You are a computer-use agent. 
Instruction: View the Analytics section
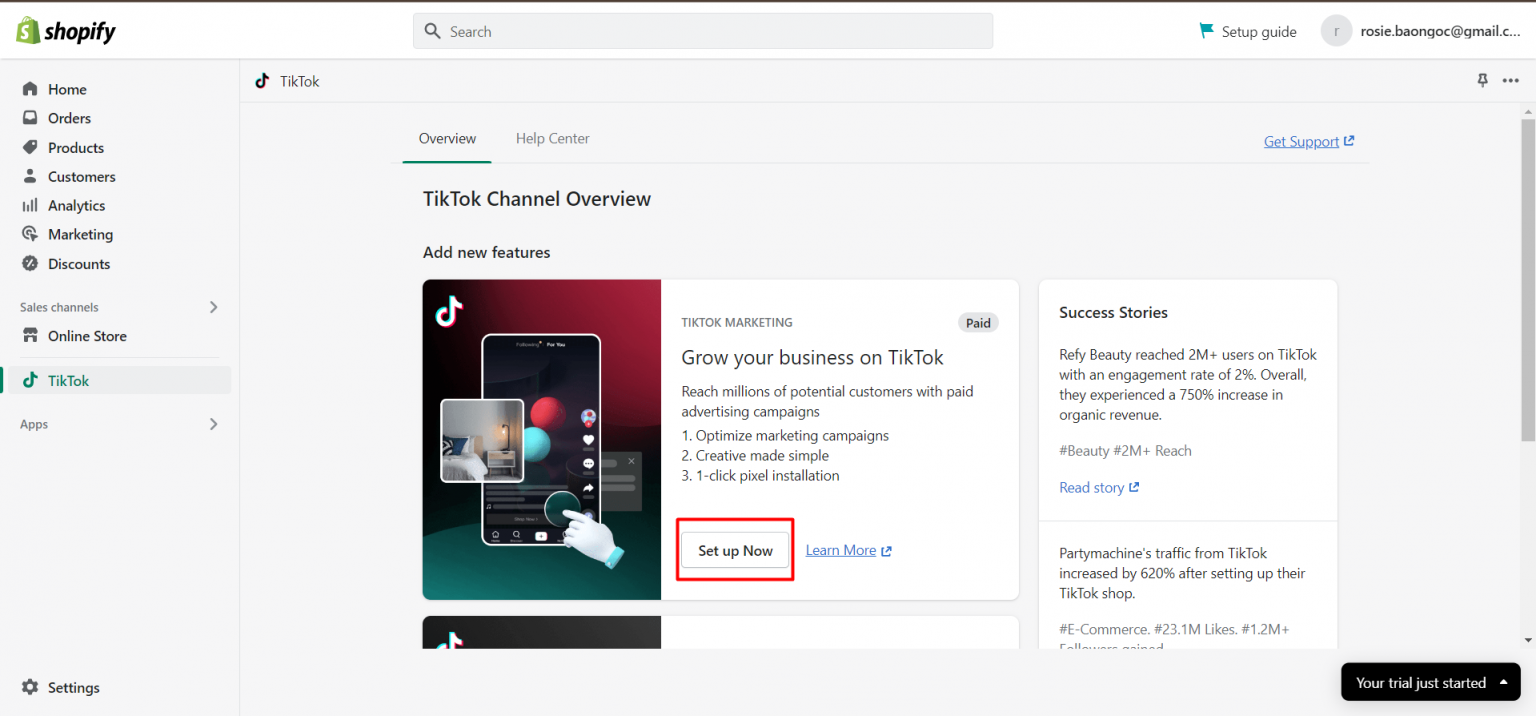click(x=75, y=205)
